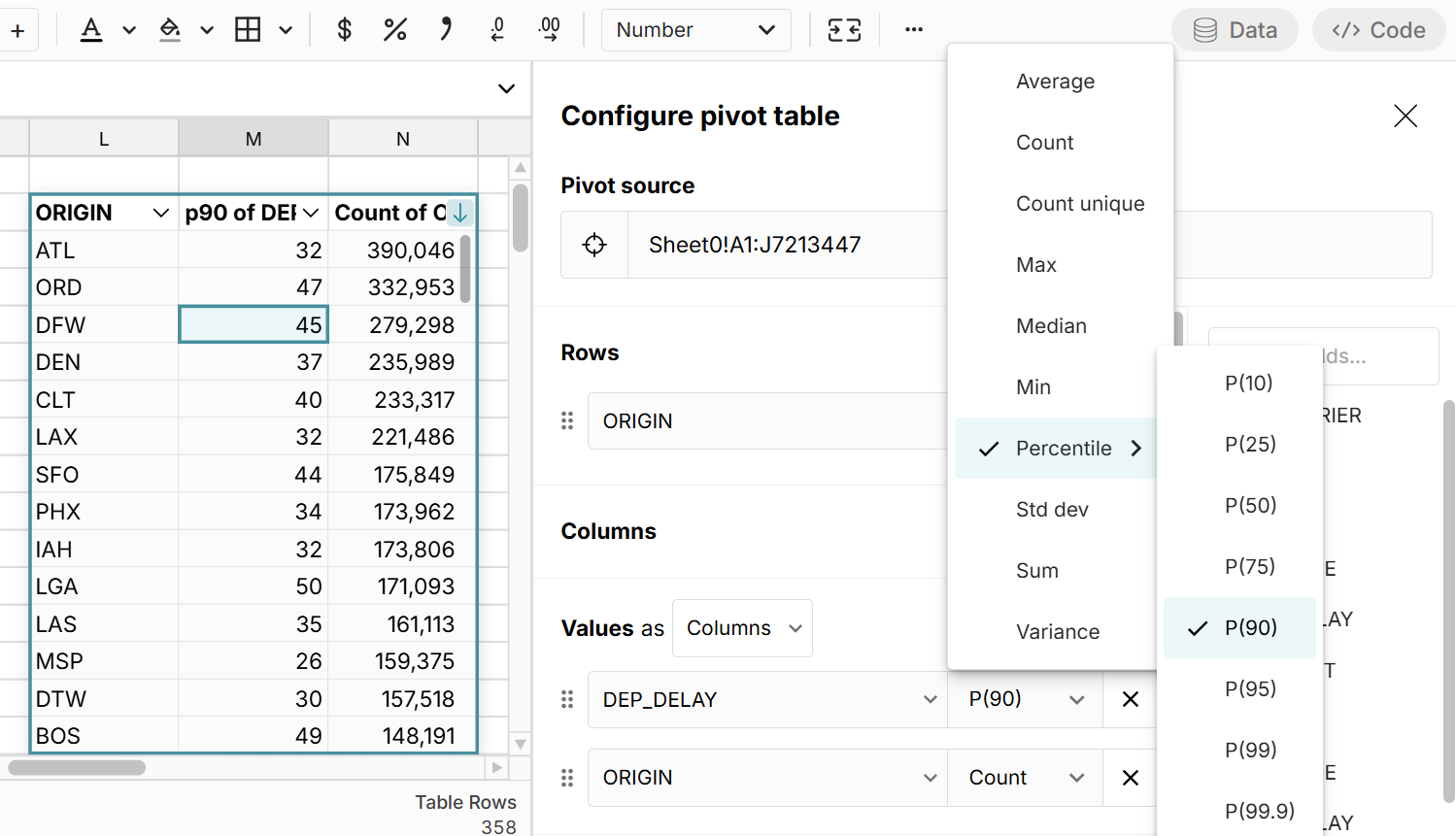Screen dimensions: 1456x836
Task: Toggle sort on Count of ORIGIN column
Action: tap(460, 213)
